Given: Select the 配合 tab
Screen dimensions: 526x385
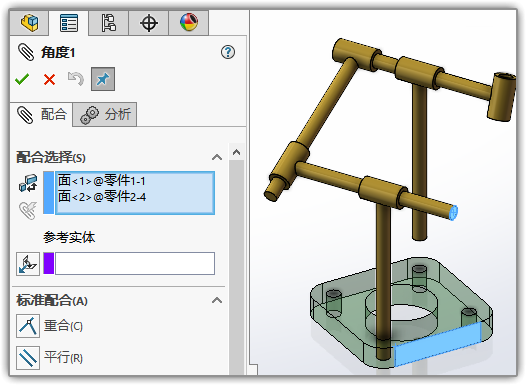Looking at the screenshot, I should click(42, 115).
